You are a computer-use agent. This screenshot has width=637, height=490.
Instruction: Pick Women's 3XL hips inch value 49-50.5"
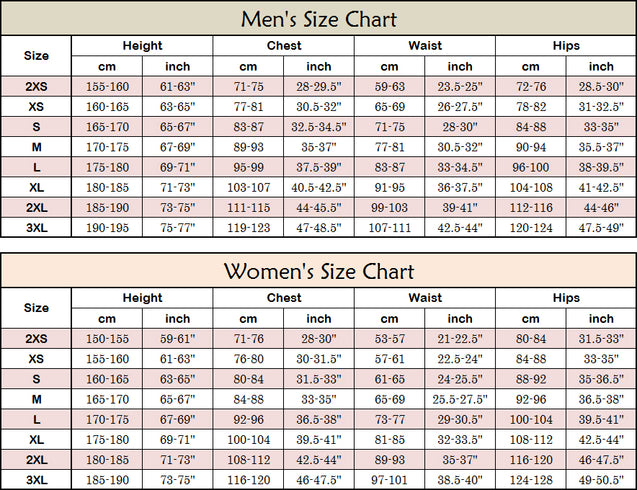tap(601, 480)
